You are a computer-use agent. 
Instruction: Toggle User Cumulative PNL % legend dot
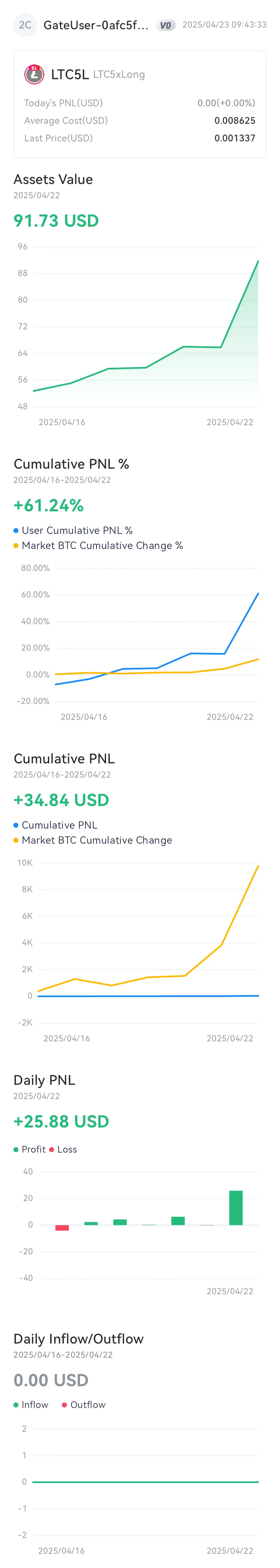[16, 531]
